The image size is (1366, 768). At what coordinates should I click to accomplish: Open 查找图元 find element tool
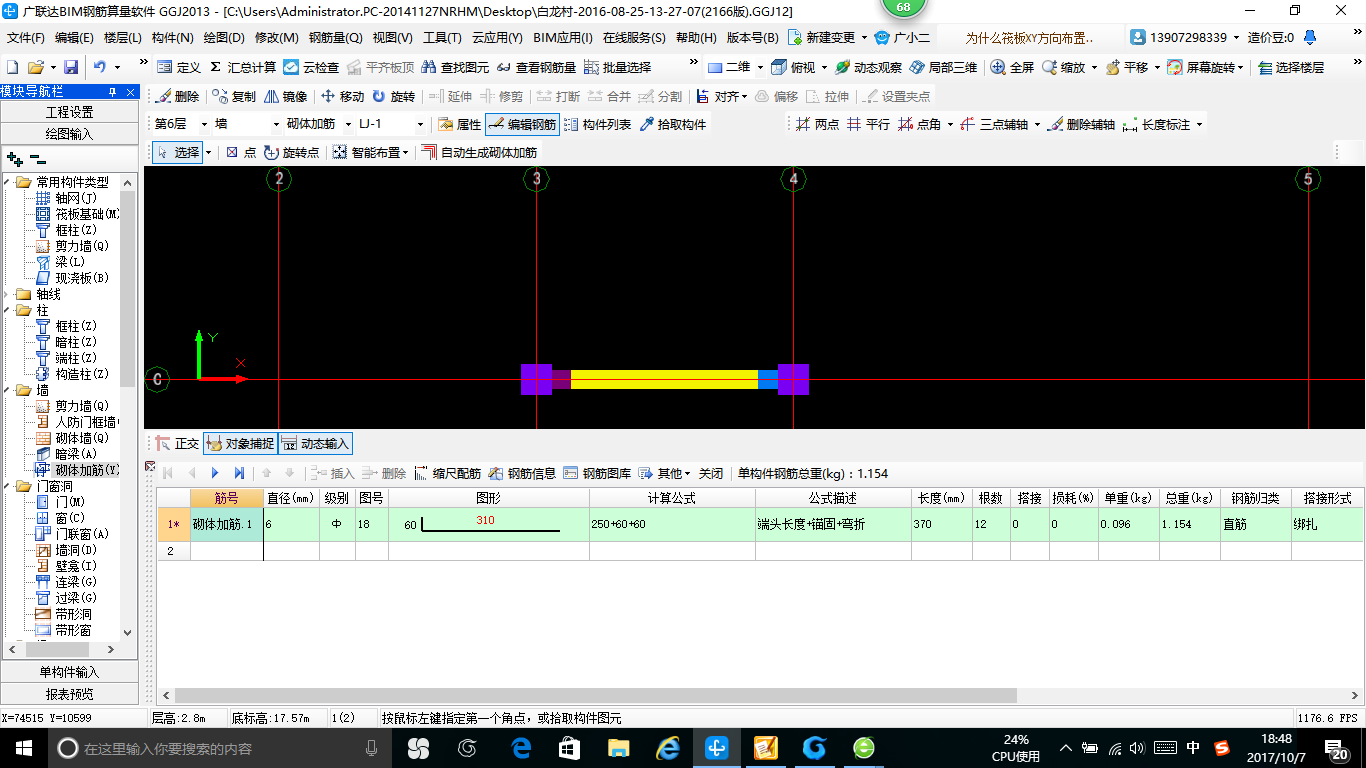[x=455, y=67]
